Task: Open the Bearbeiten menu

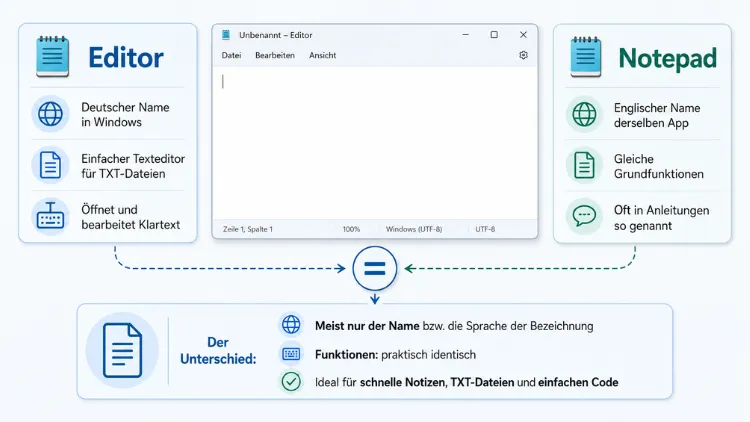Action: (275, 56)
